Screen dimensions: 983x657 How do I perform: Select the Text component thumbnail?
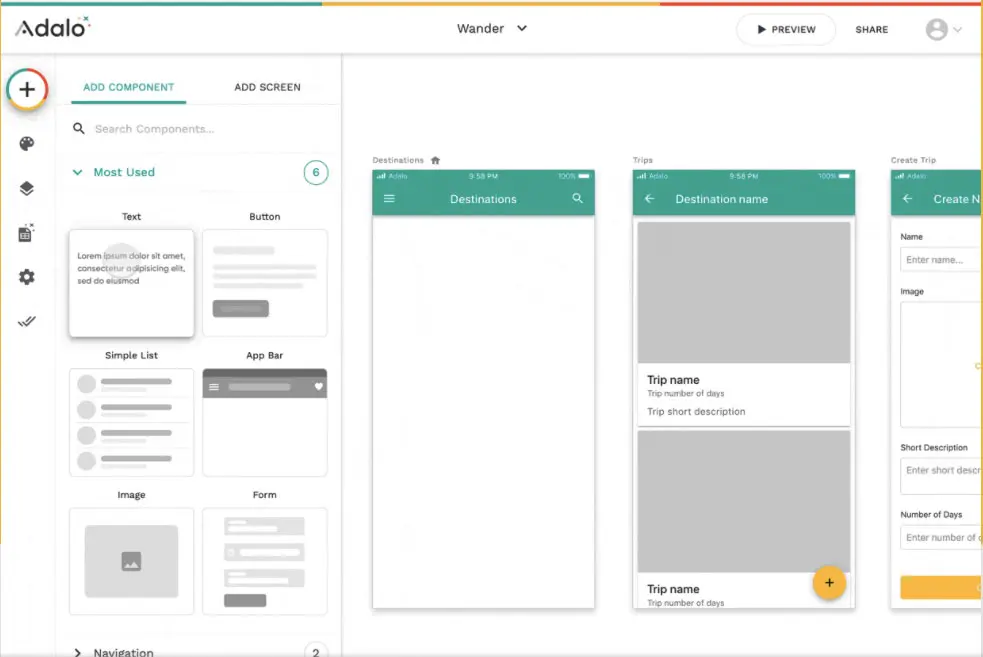(132, 283)
